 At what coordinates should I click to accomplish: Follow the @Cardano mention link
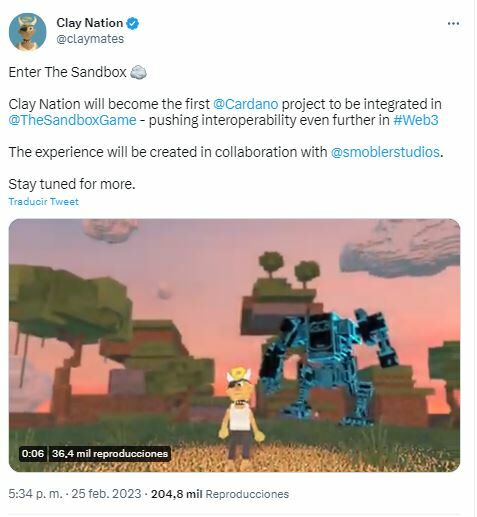click(x=245, y=104)
